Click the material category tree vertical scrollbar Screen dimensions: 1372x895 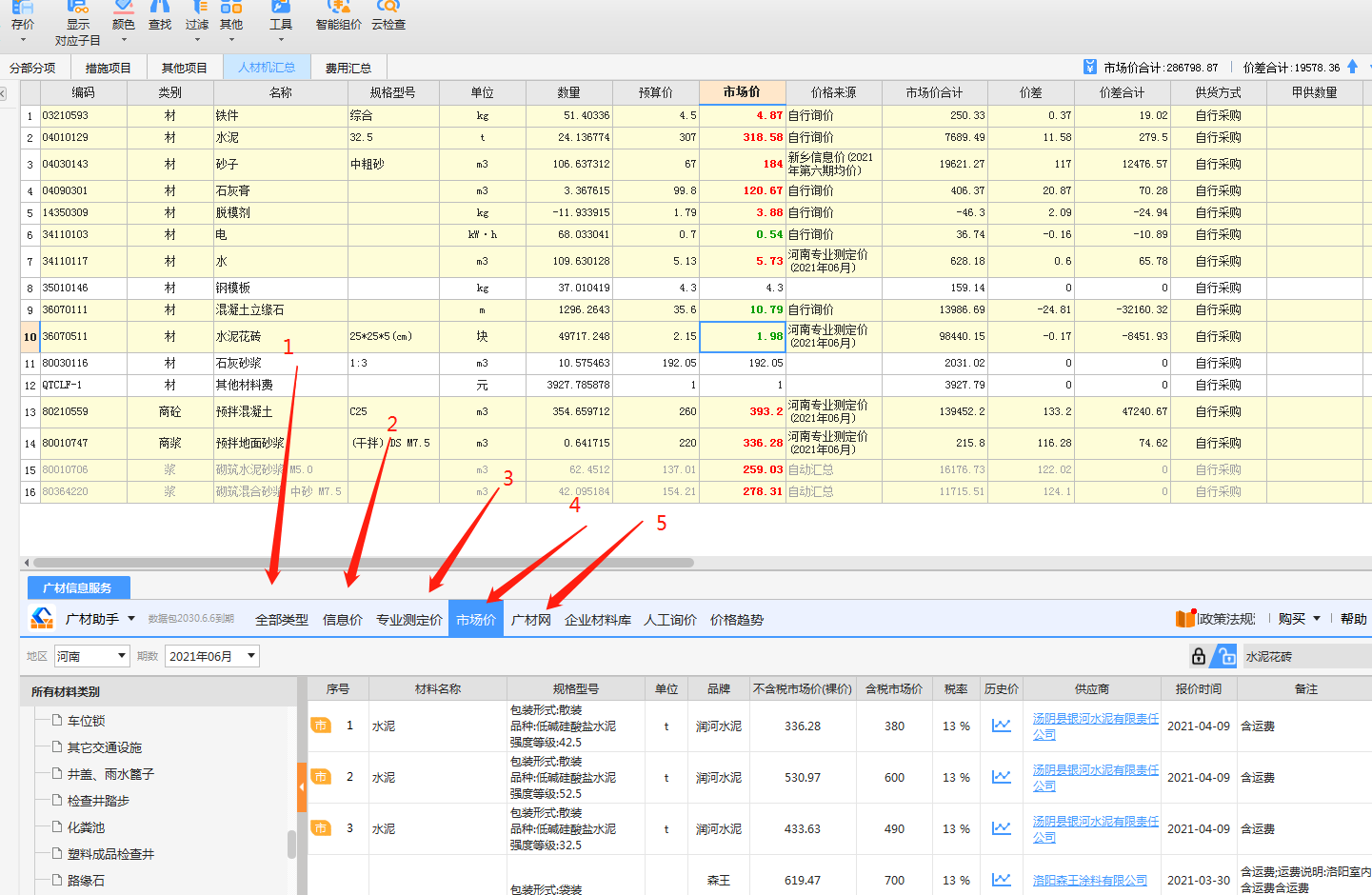[x=291, y=844]
